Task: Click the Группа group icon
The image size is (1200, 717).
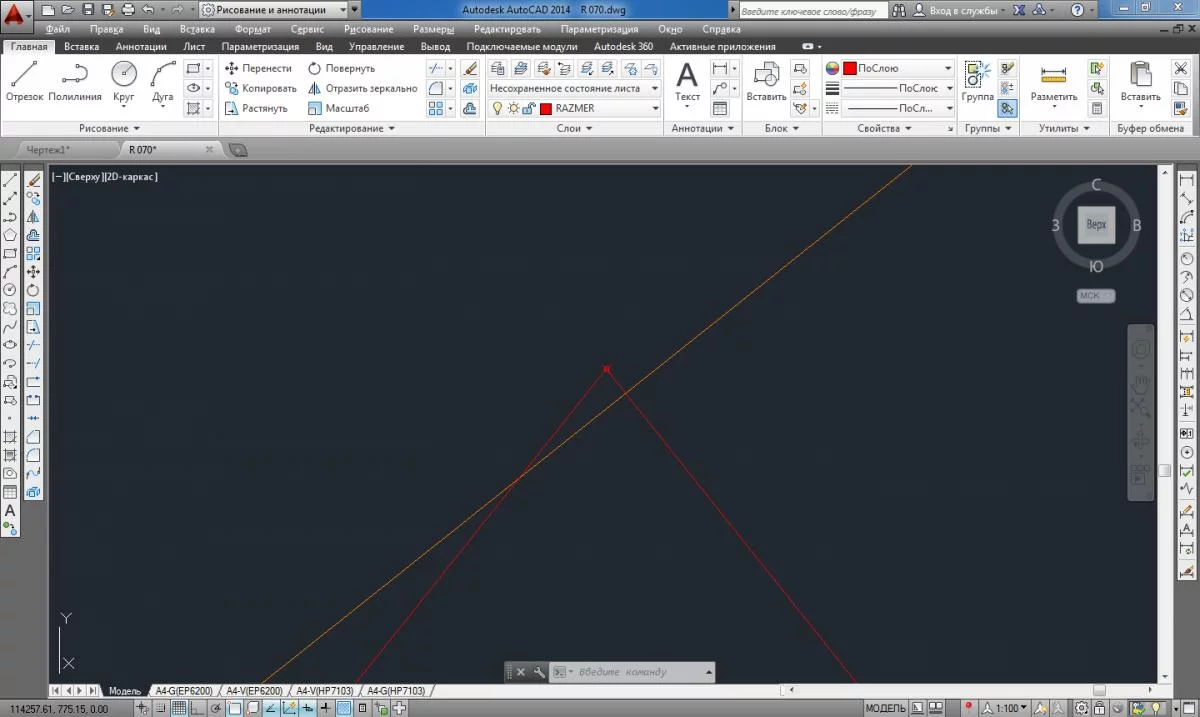Action: point(977,81)
